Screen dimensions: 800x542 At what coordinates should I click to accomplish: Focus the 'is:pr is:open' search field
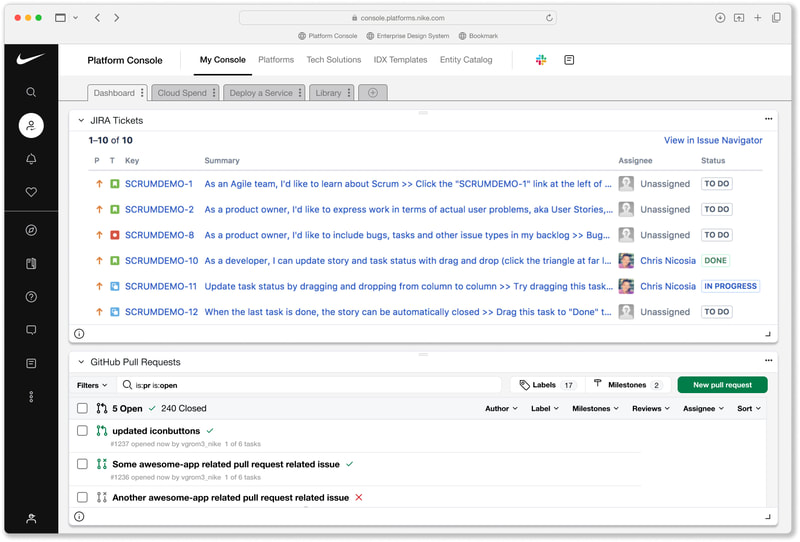tap(310, 385)
